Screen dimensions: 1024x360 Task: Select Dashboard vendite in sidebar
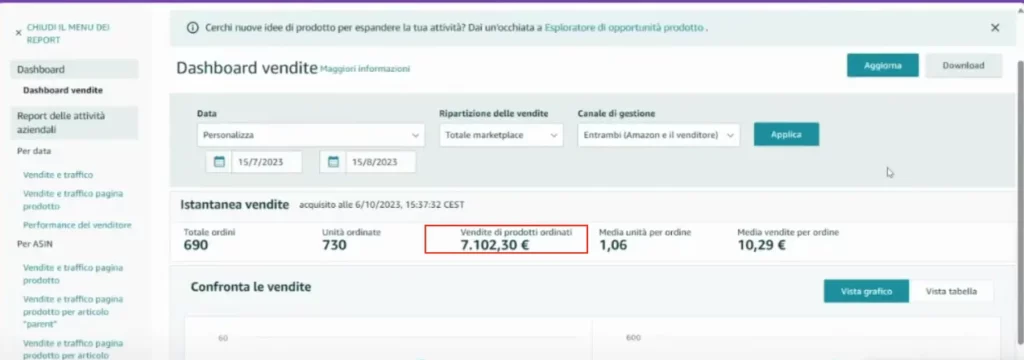pos(63,90)
